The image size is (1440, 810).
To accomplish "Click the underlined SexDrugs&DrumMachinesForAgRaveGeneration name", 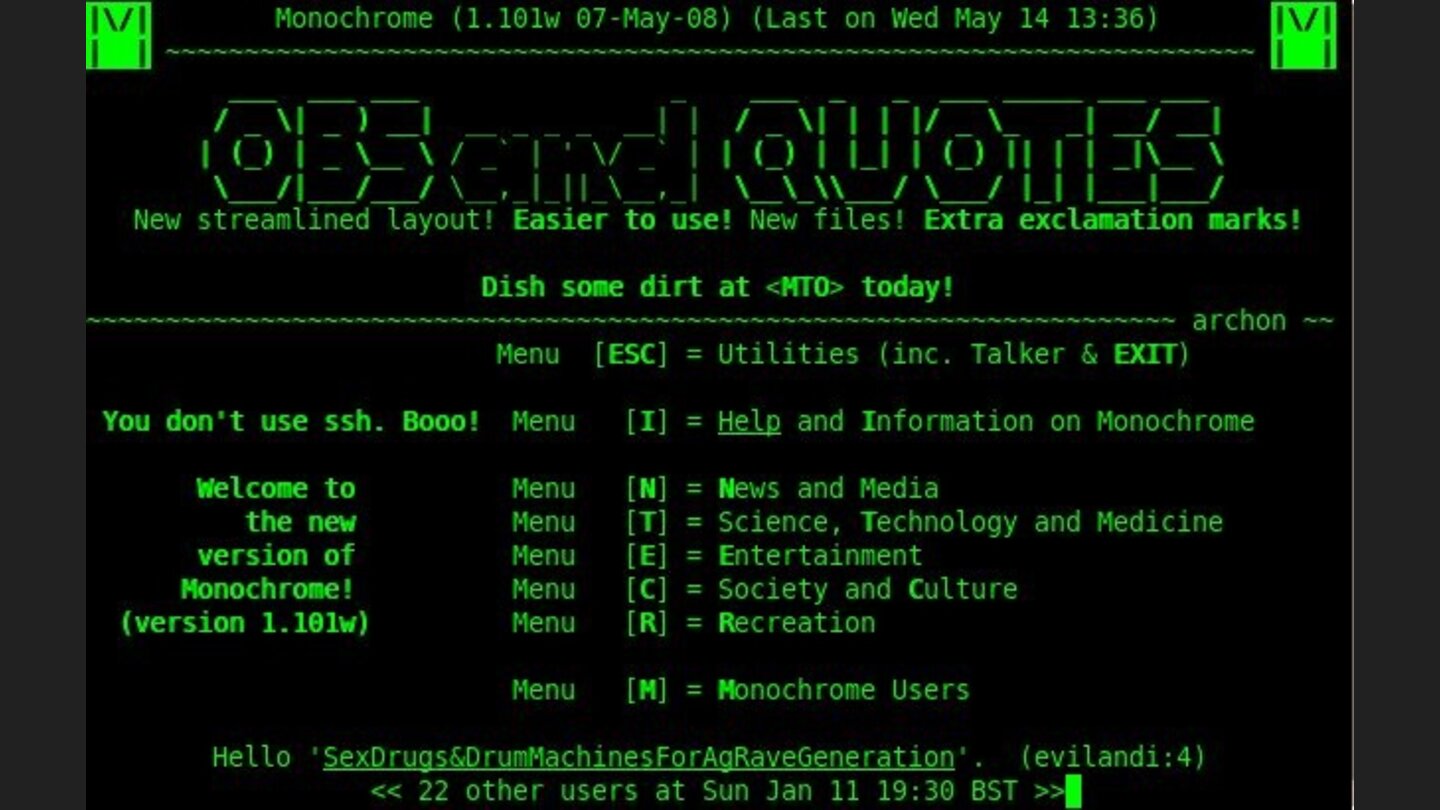I will click(x=639, y=757).
